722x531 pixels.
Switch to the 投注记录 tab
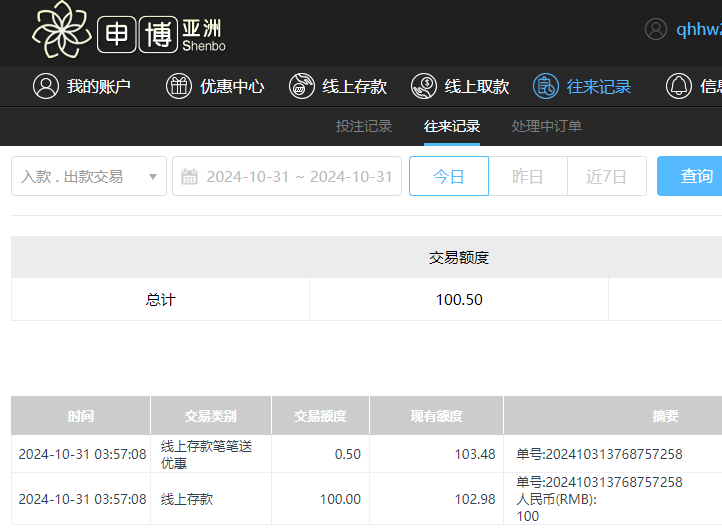click(364, 126)
